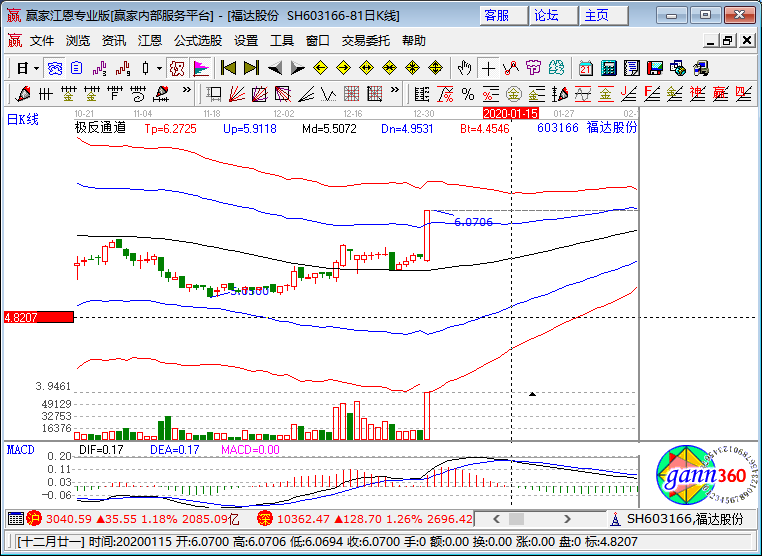The width and height of the screenshot is (762, 556).
Task: Click the yellow diamond right-arrow icon
Action: pyautogui.click(x=344, y=68)
